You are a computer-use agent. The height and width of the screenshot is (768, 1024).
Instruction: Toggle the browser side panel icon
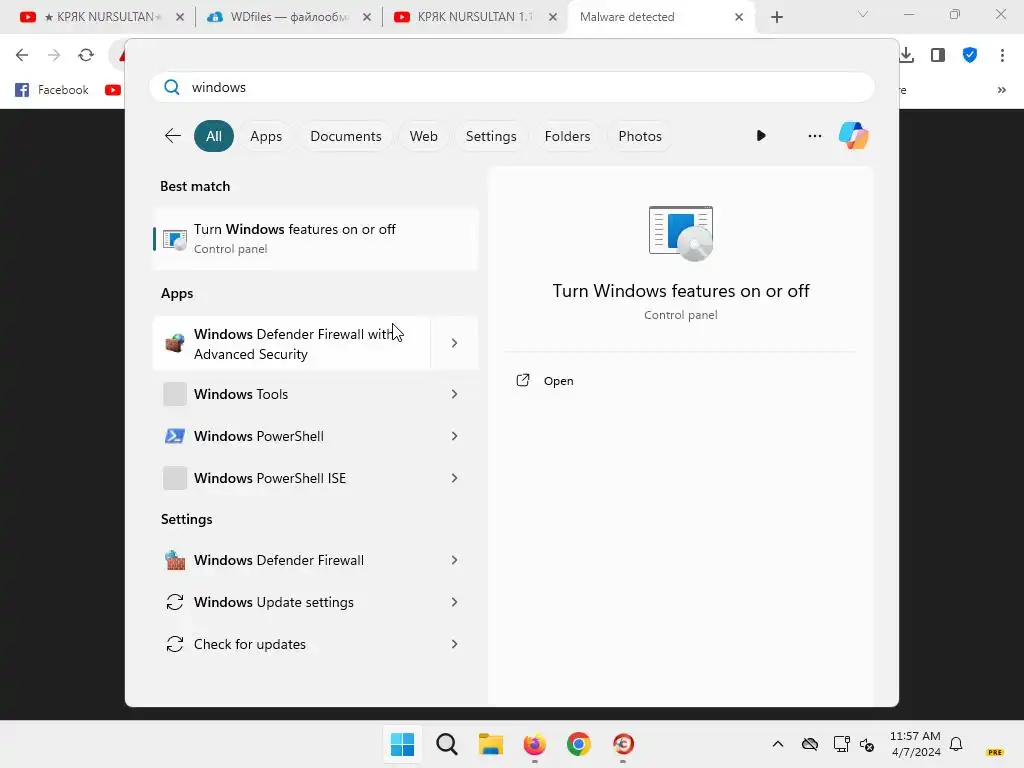tap(938, 55)
